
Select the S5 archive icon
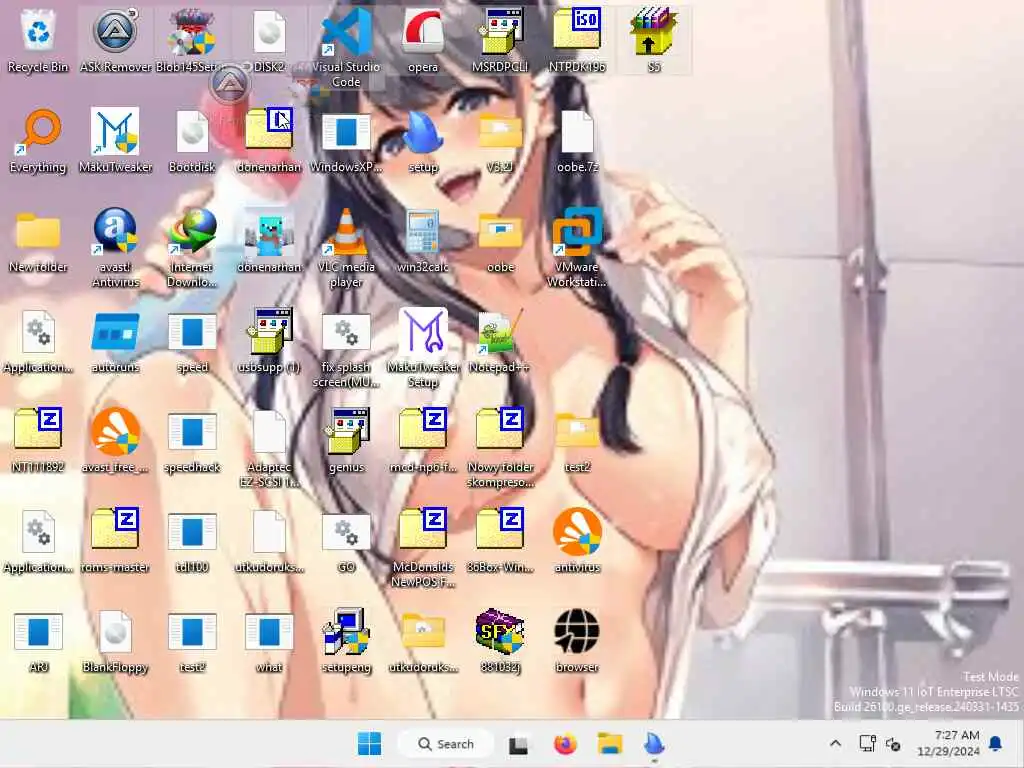point(654,40)
